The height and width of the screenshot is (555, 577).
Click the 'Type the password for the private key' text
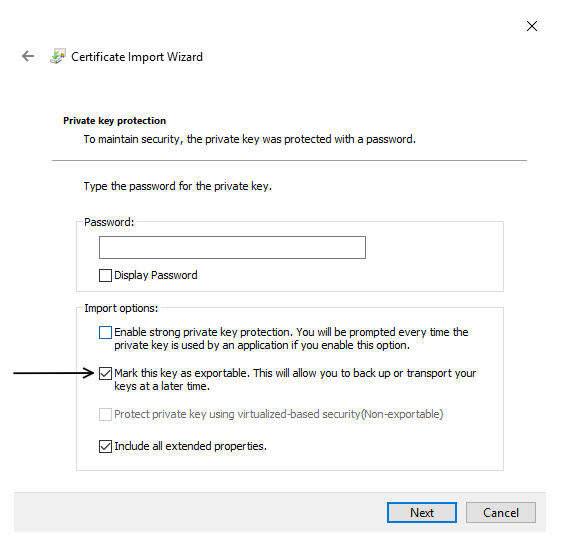[x=178, y=186]
